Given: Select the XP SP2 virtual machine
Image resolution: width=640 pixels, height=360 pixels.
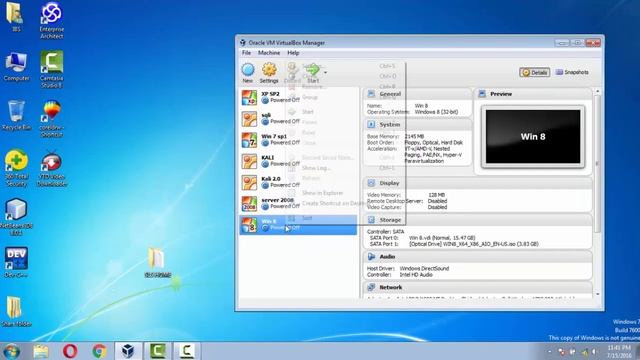Looking at the screenshot, I should [298, 98].
